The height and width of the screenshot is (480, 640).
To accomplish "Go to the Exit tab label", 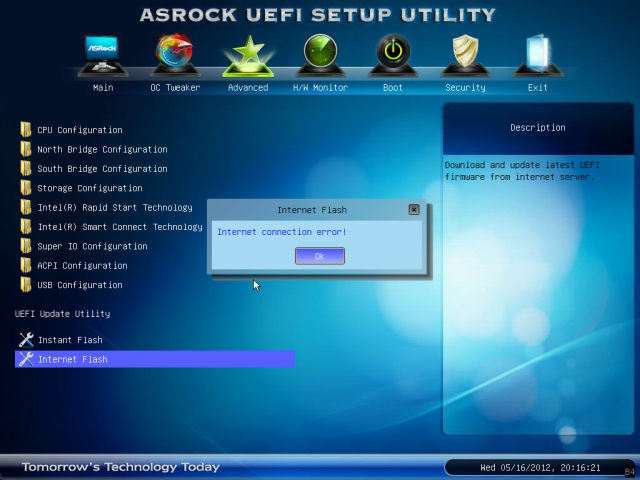I will click(x=538, y=87).
